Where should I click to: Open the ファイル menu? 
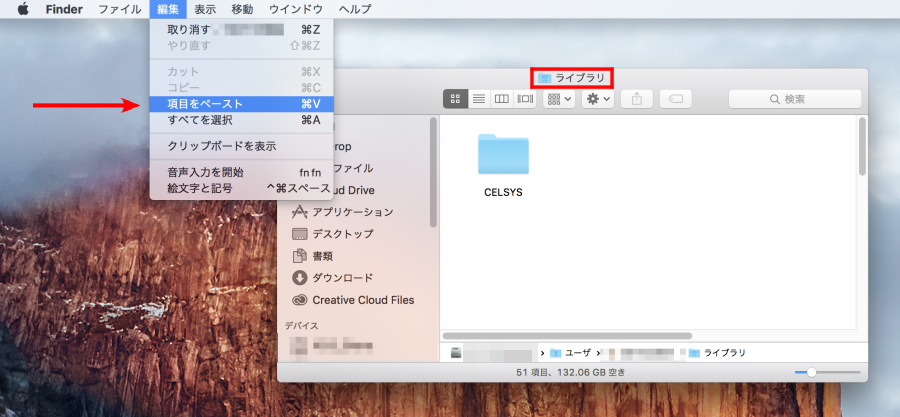119,9
